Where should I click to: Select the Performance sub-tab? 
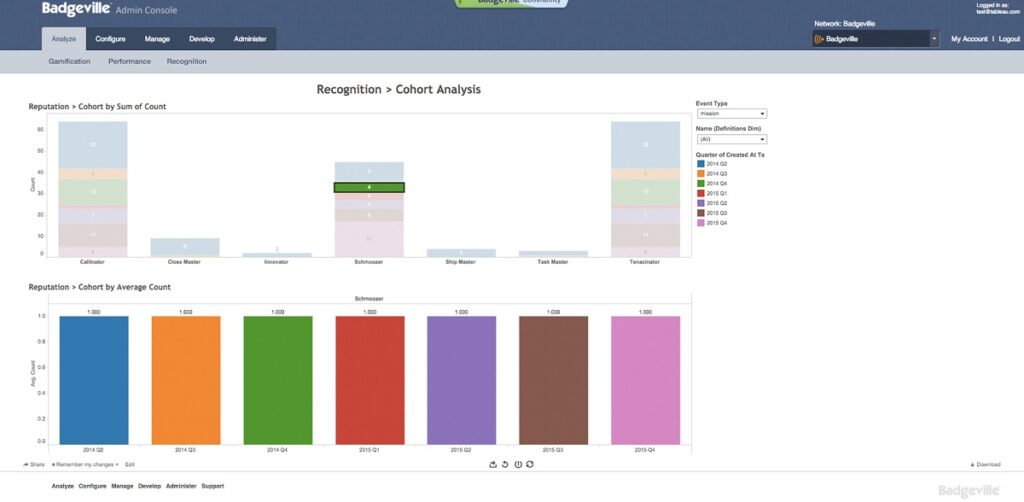pos(129,61)
